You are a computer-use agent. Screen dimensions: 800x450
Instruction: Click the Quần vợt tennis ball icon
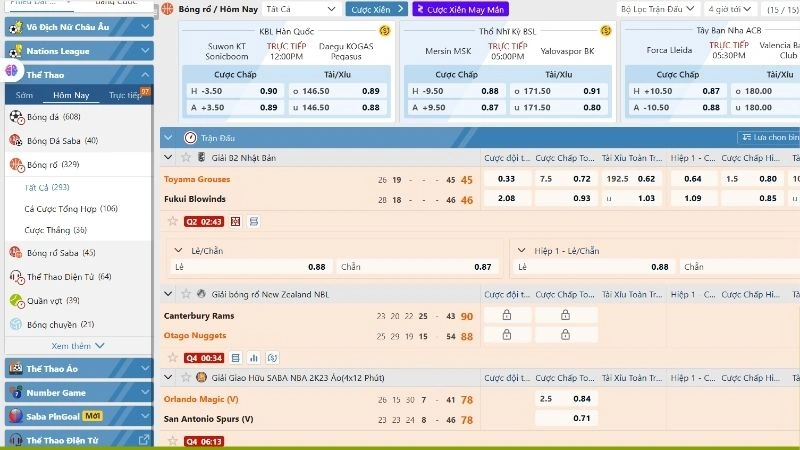16,301
